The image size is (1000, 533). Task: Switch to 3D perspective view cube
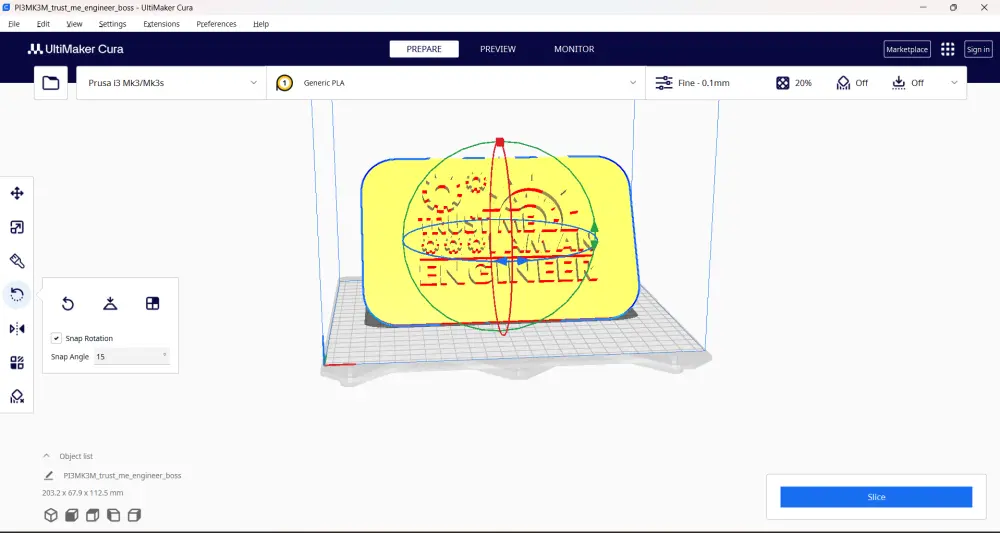(x=50, y=515)
